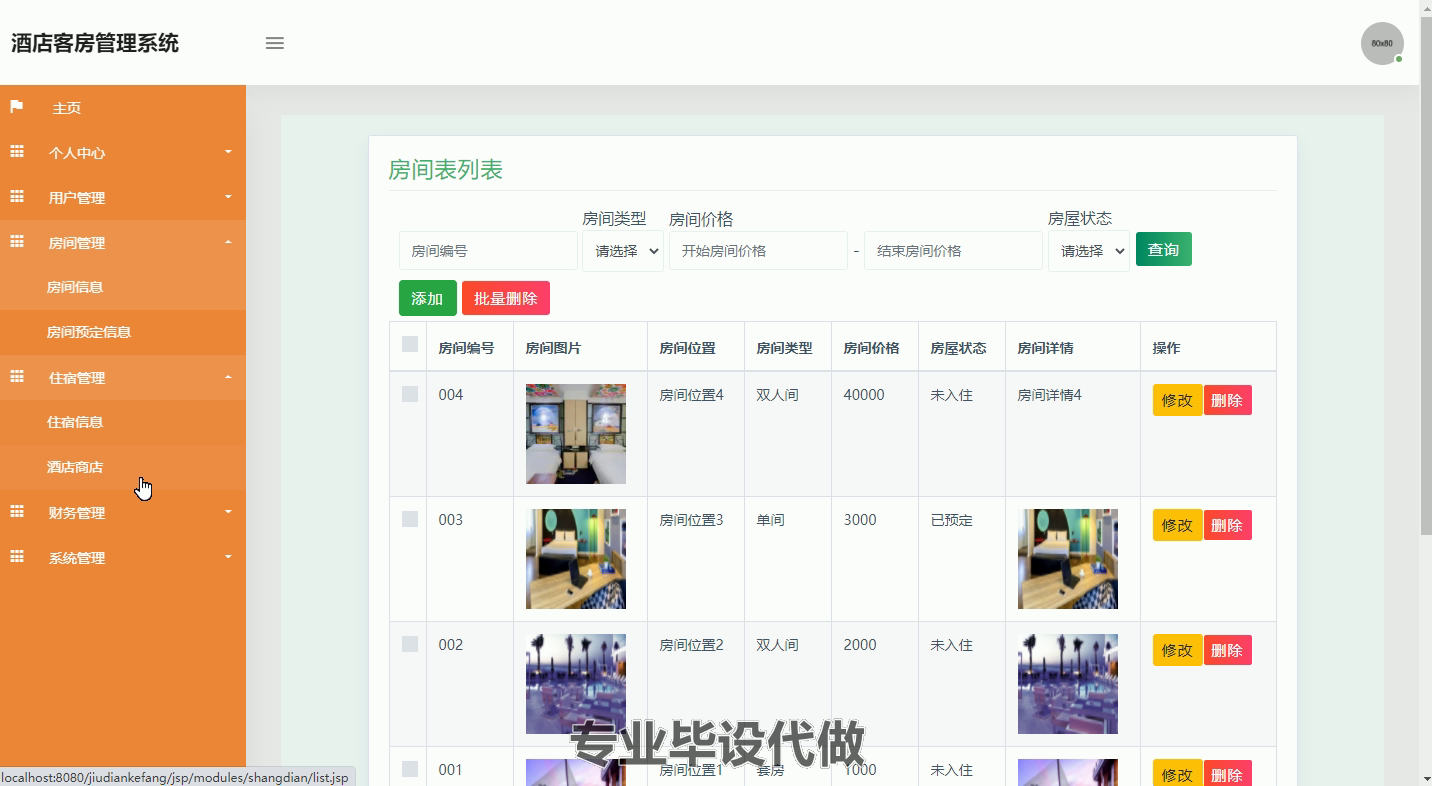
Task: Collapse the 住宿管理 menu arrow
Action: pos(228,377)
